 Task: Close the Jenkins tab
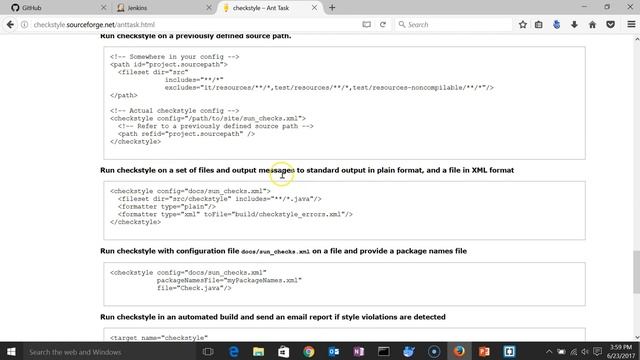pyautogui.click(x=209, y=8)
